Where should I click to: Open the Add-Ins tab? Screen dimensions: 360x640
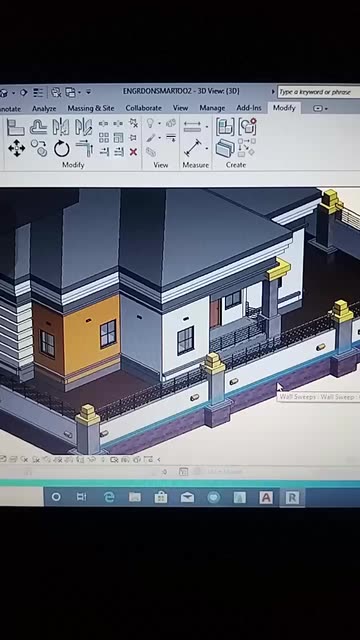[249, 108]
